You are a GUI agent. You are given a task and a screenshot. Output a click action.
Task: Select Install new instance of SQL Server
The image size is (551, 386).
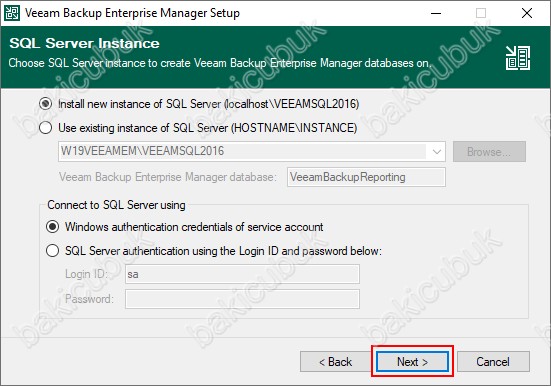(x=45, y=104)
